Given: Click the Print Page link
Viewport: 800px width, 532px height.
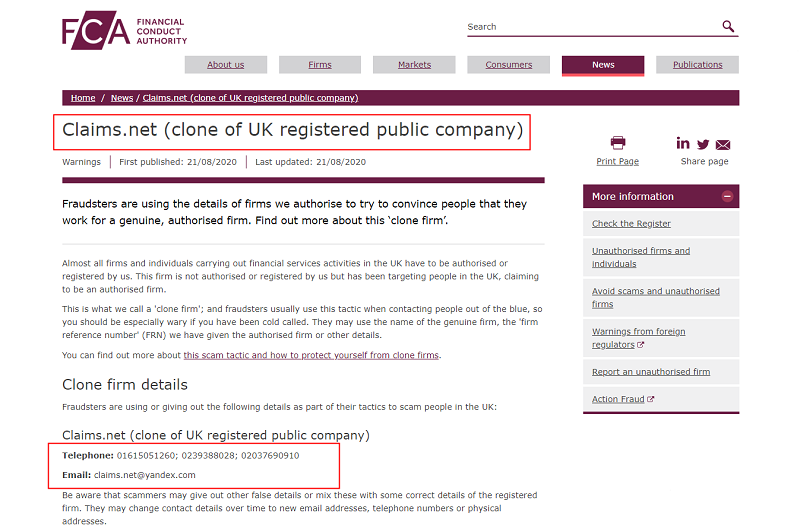Looking at the screenshot, I should [617, 161].
